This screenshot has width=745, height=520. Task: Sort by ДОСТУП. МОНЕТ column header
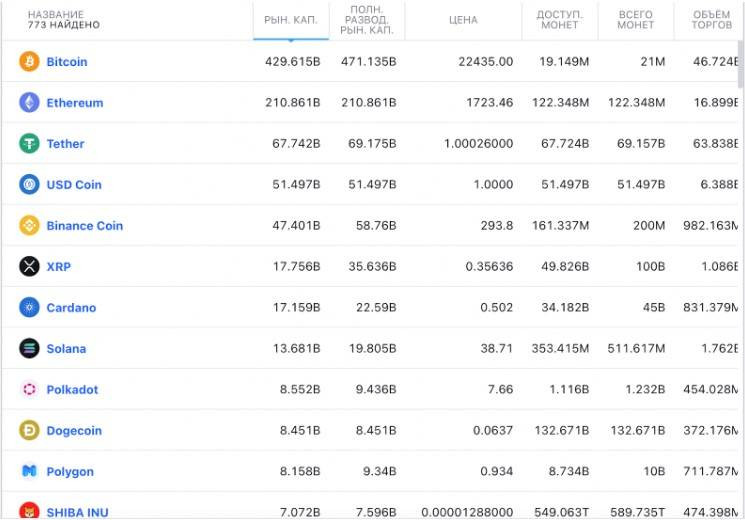pos(560,20)
